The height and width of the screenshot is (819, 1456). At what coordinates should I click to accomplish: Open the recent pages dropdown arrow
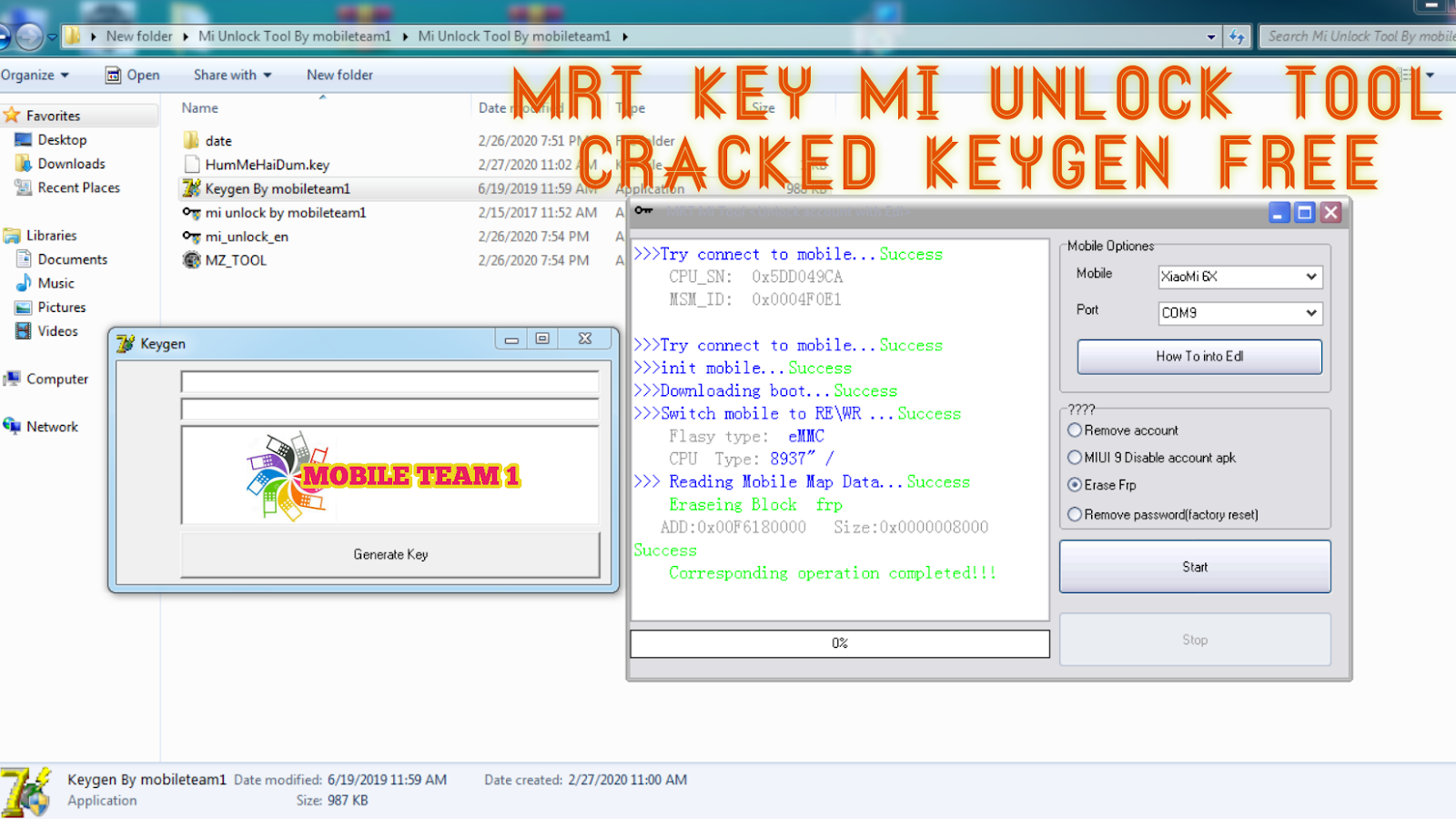tap(52, 37)
